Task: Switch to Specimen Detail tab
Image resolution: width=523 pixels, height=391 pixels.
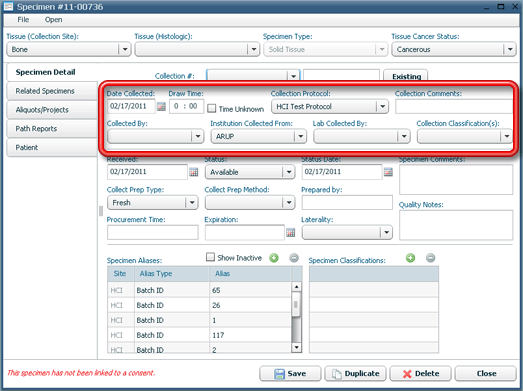Action: coord(52,72)
